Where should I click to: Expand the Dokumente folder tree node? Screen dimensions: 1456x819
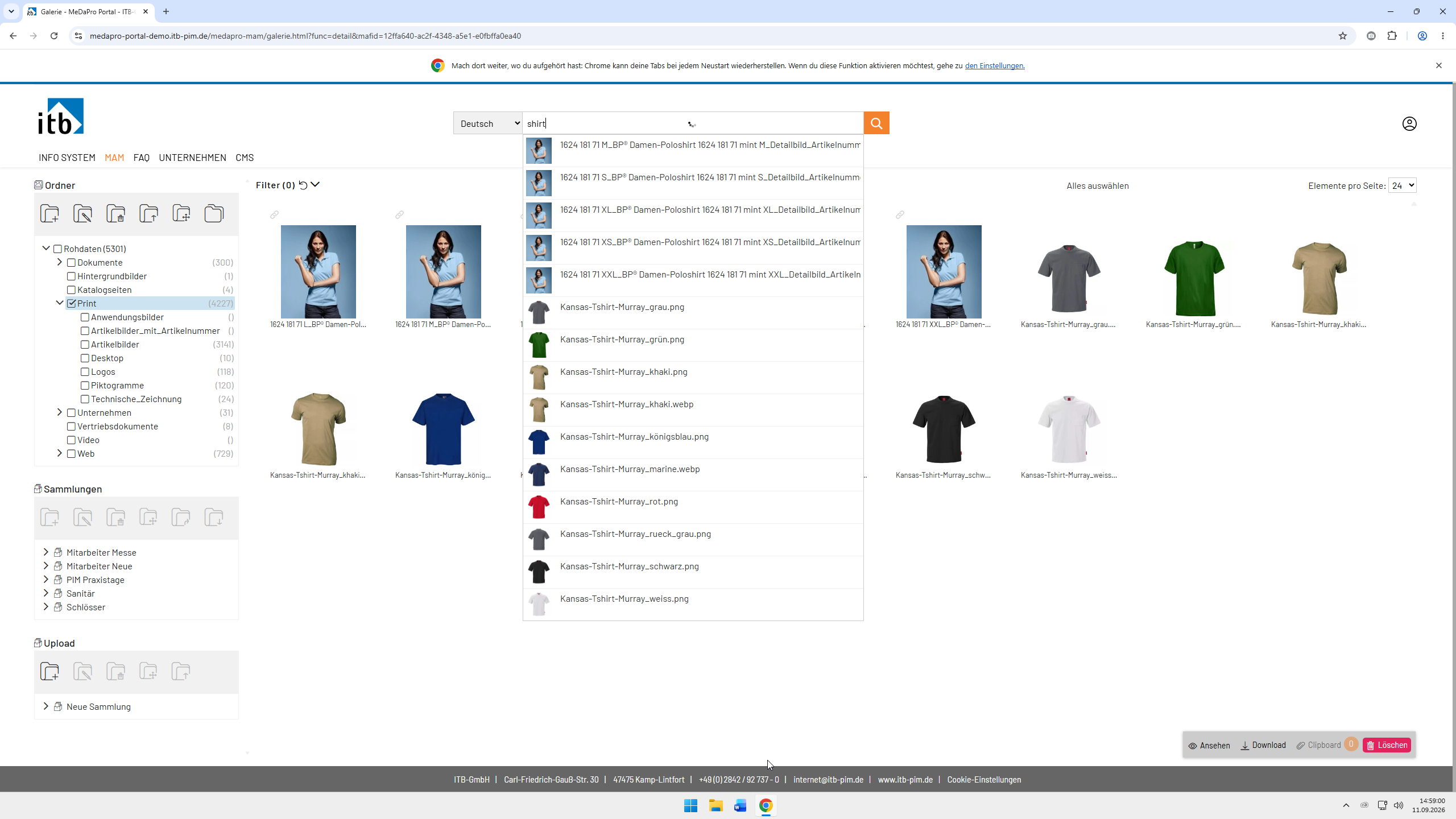59,262
